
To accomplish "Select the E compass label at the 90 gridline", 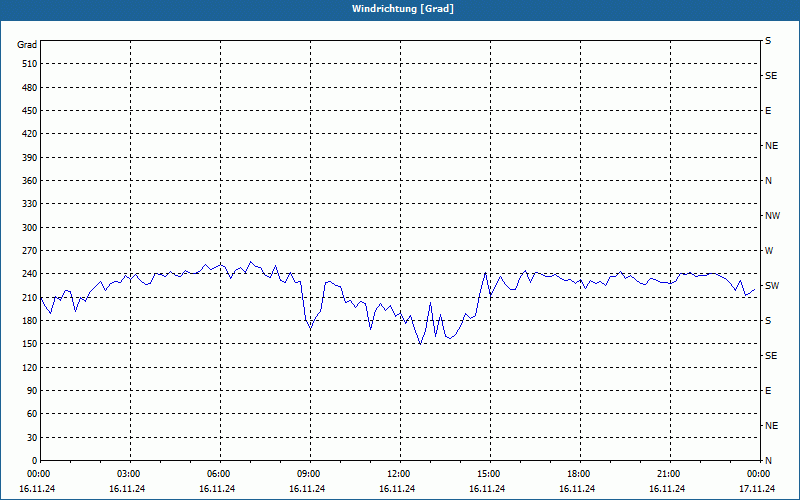I will point(768,391).
